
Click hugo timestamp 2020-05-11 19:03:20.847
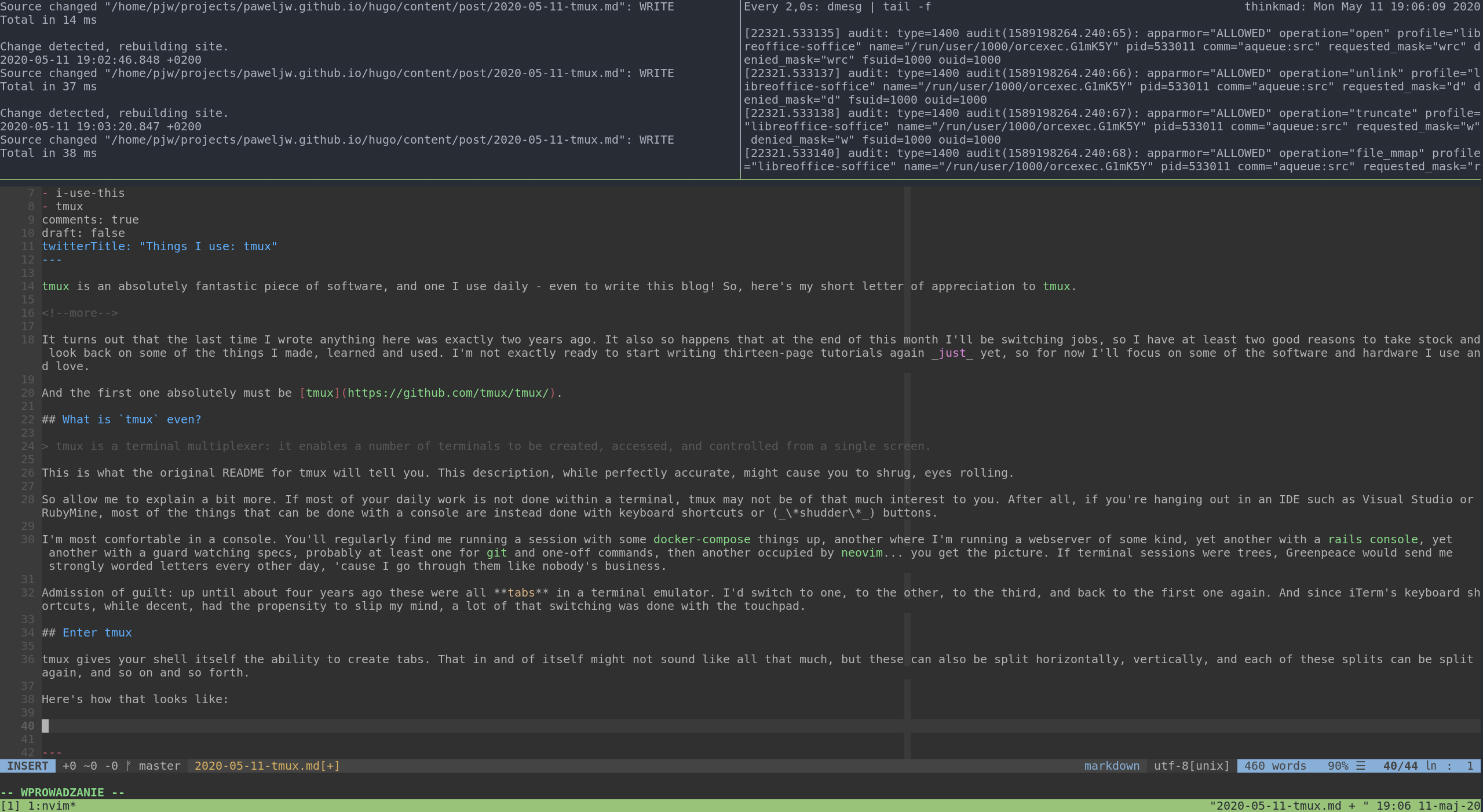click(x=101, y=126)
